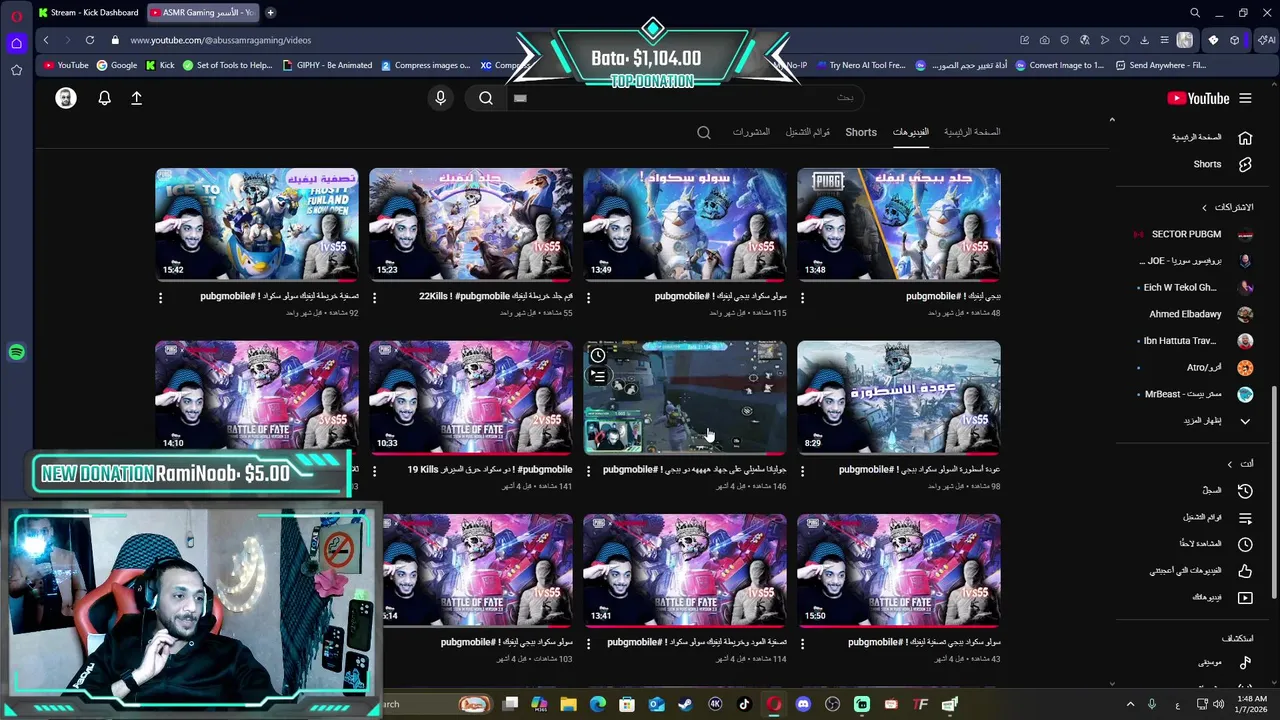The height and width of the screenshot is (720, 1280).
Task: Switch to الصفحة الرئيسية channel home tab
Action: (972, 132)
